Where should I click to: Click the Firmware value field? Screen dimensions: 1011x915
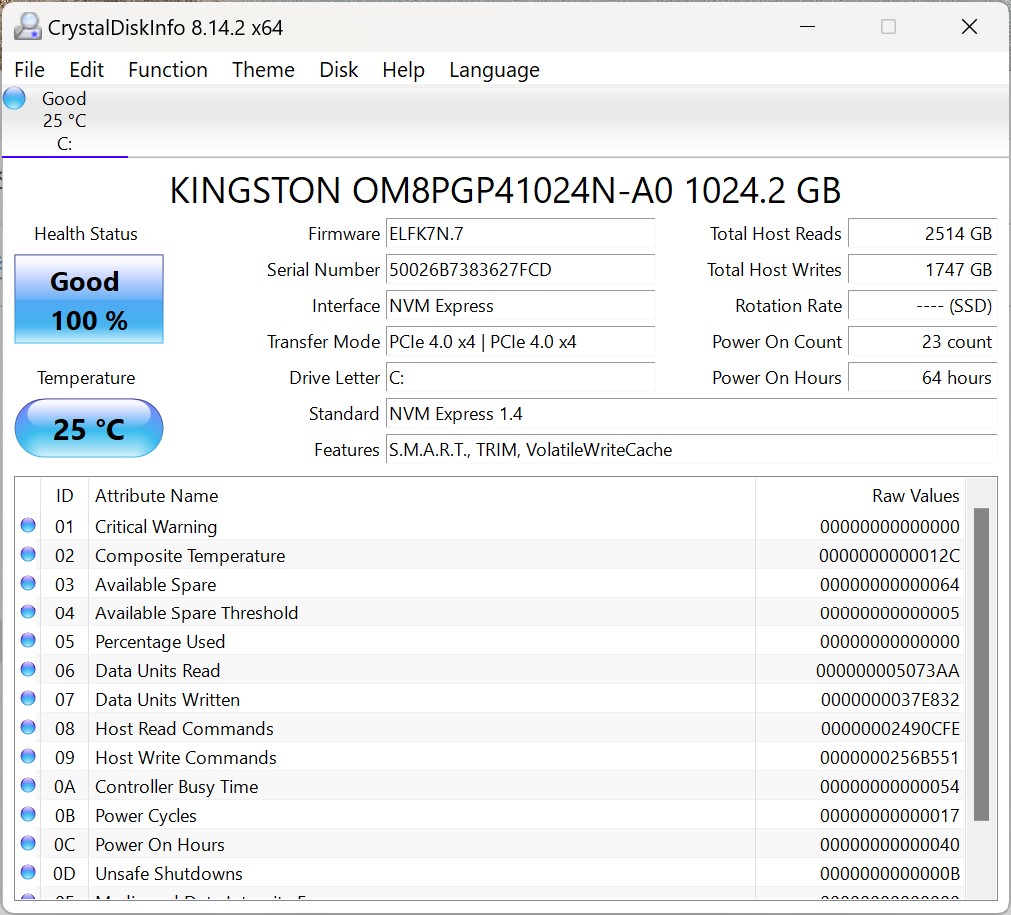click(x=520, y=234)
